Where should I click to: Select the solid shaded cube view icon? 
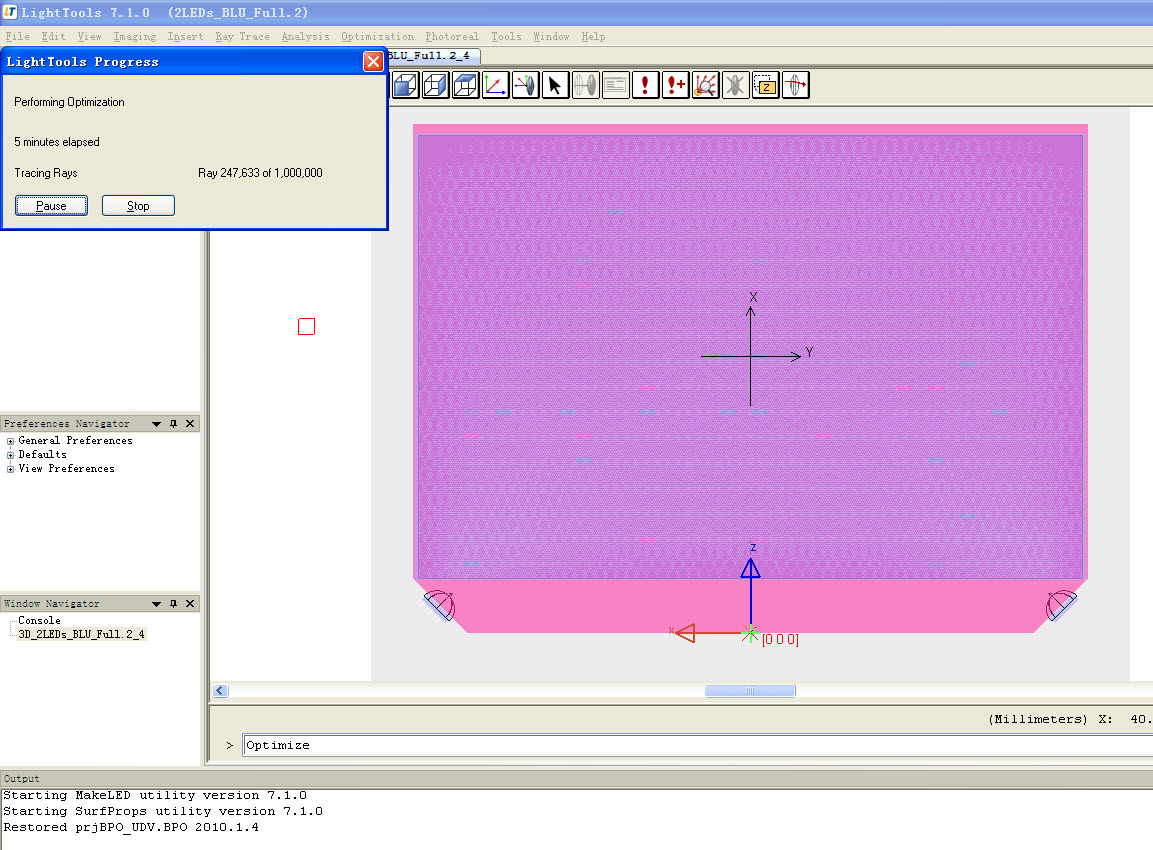click(405, 85)
